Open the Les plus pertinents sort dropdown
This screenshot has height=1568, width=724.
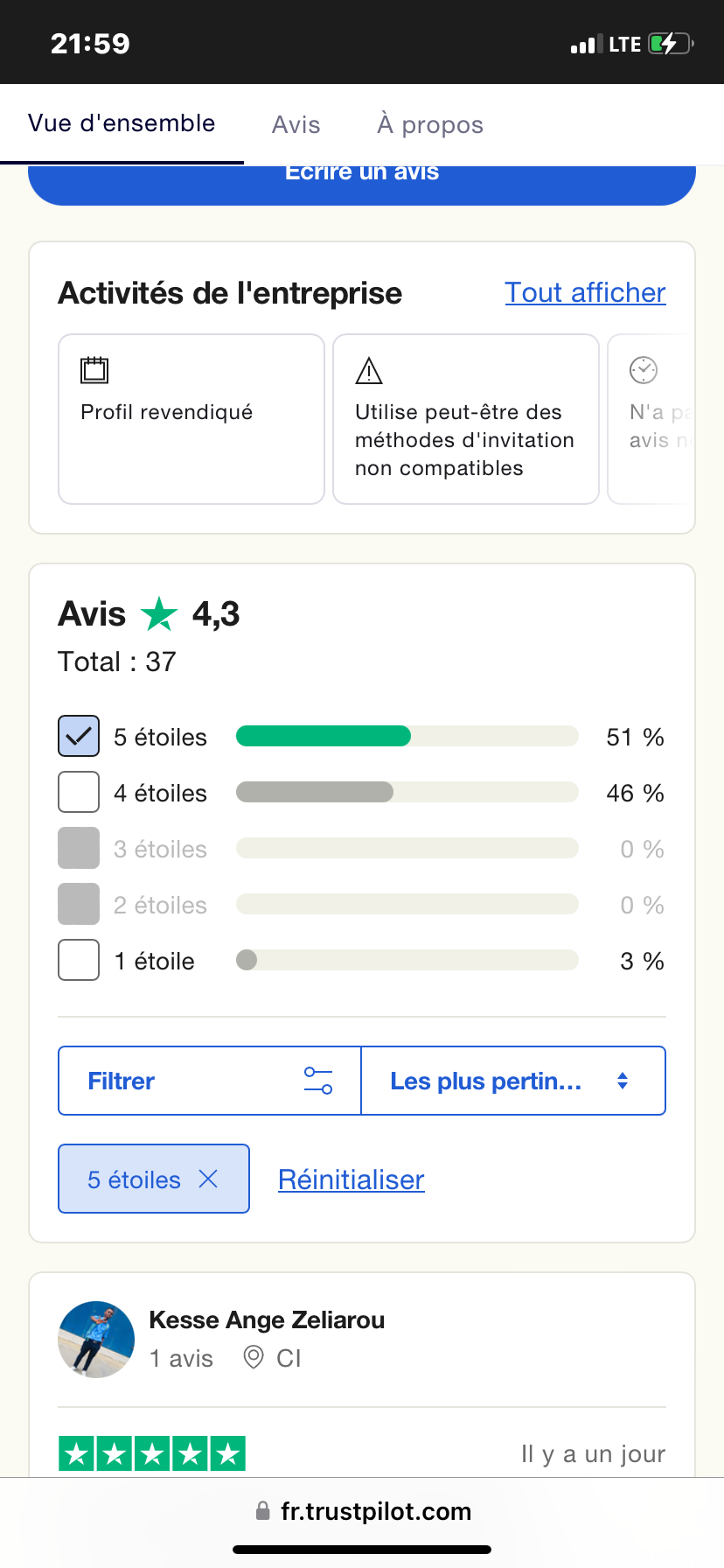[x=512, y=1081]
